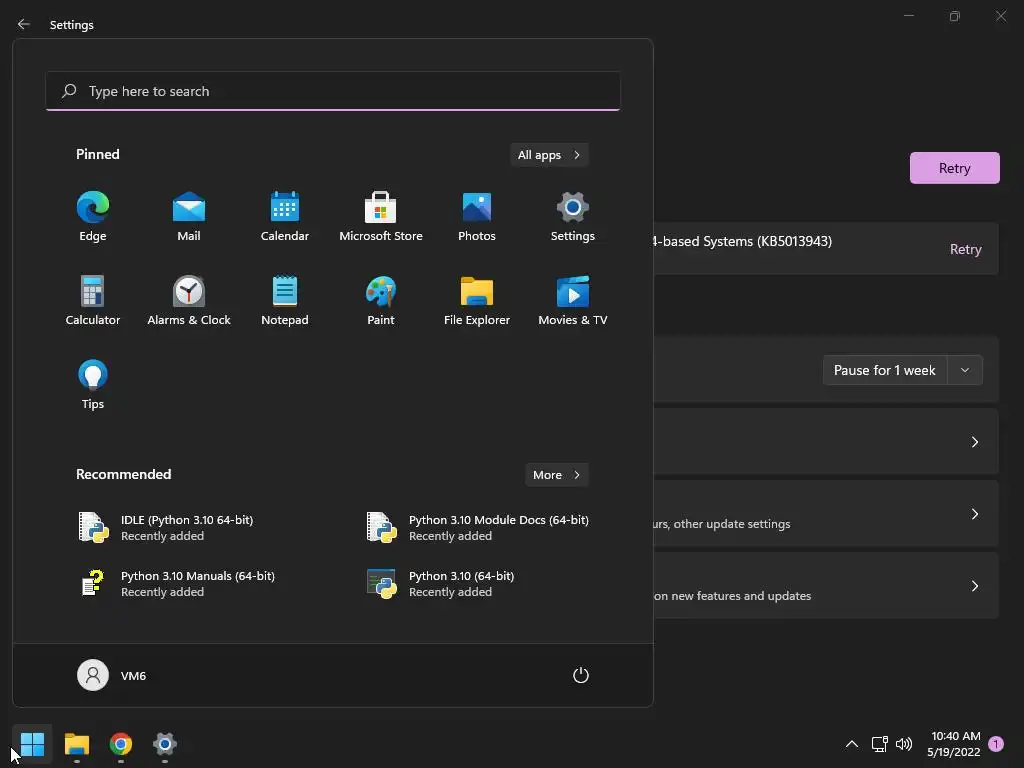Open volume control in system tray

point(904,744)
